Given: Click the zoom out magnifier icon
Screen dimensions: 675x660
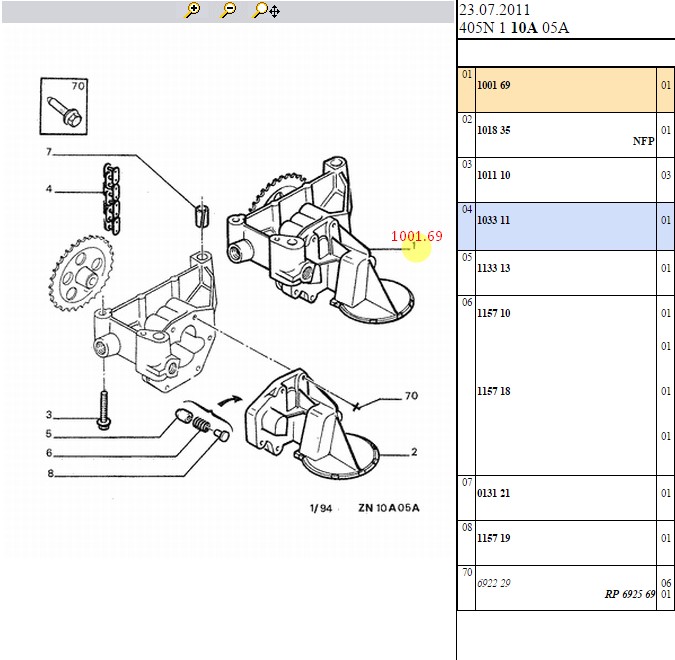Looking at the screenshot, I should (x=228, y=10).
